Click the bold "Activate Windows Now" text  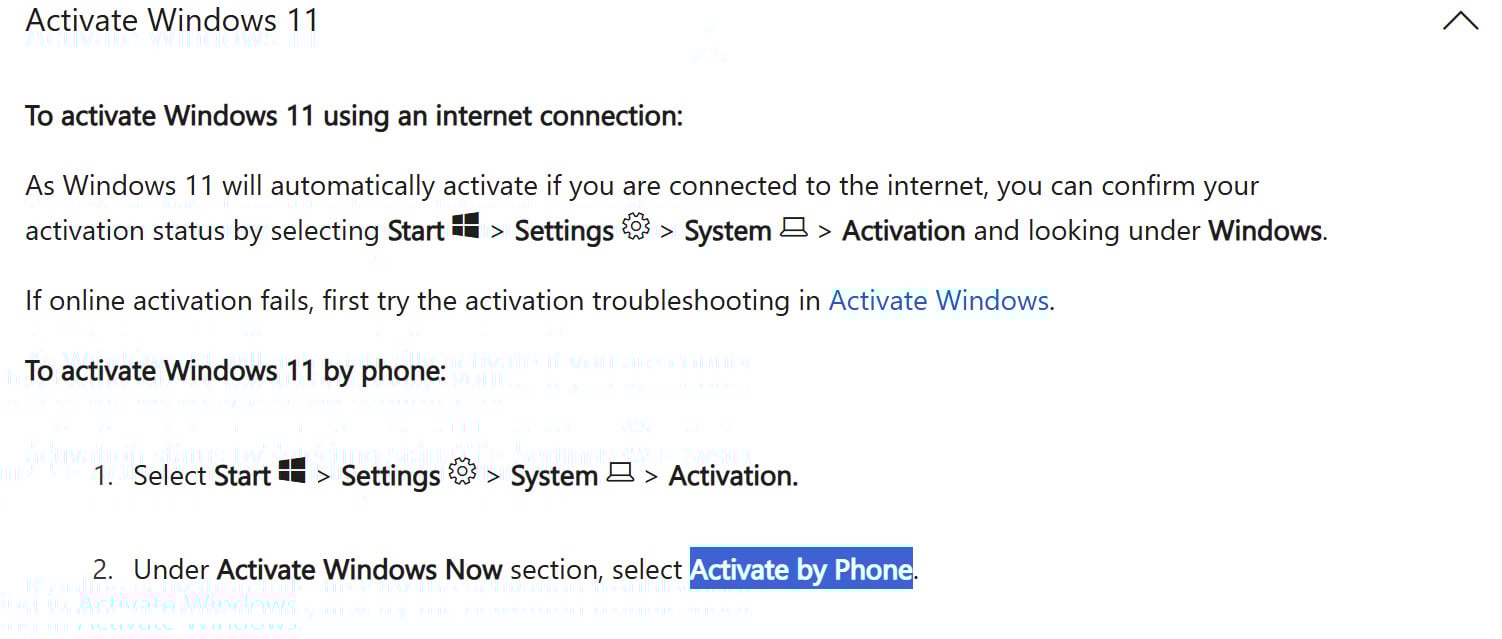(359, 569)
